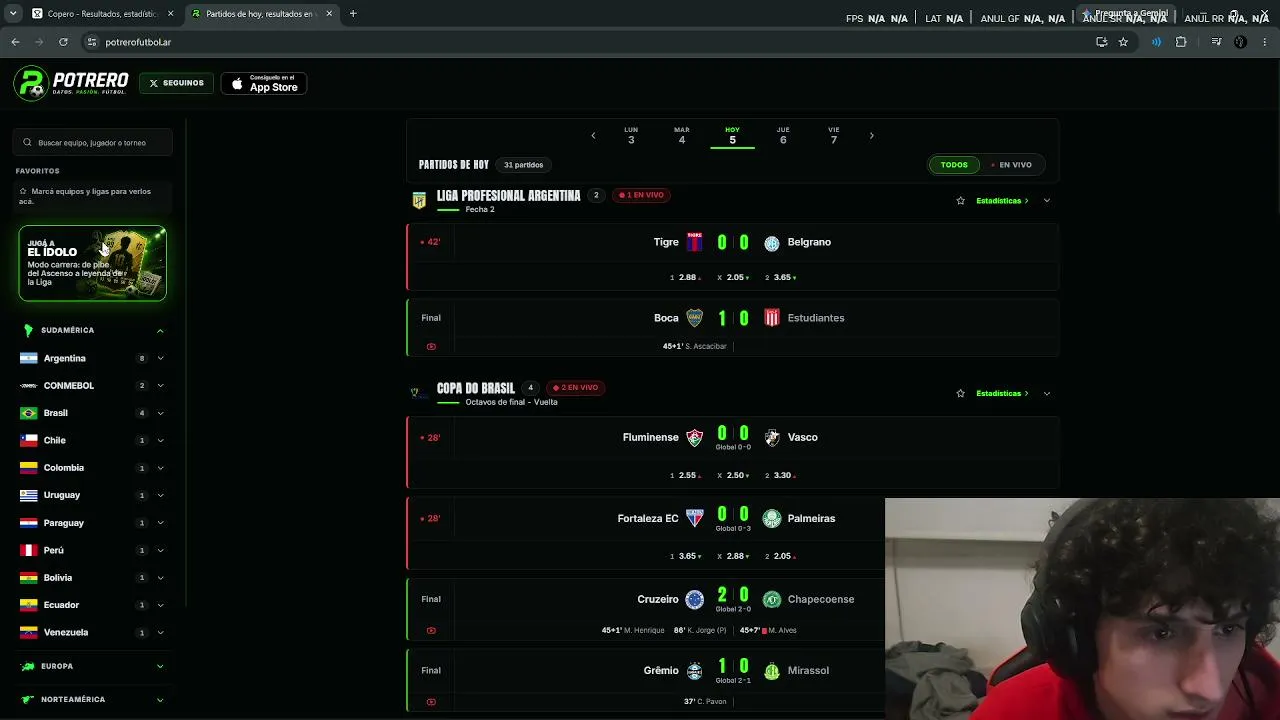Click the Palmeiras team crest
The width and height of the screenshot is (1280, 720).
click(772, 518)
